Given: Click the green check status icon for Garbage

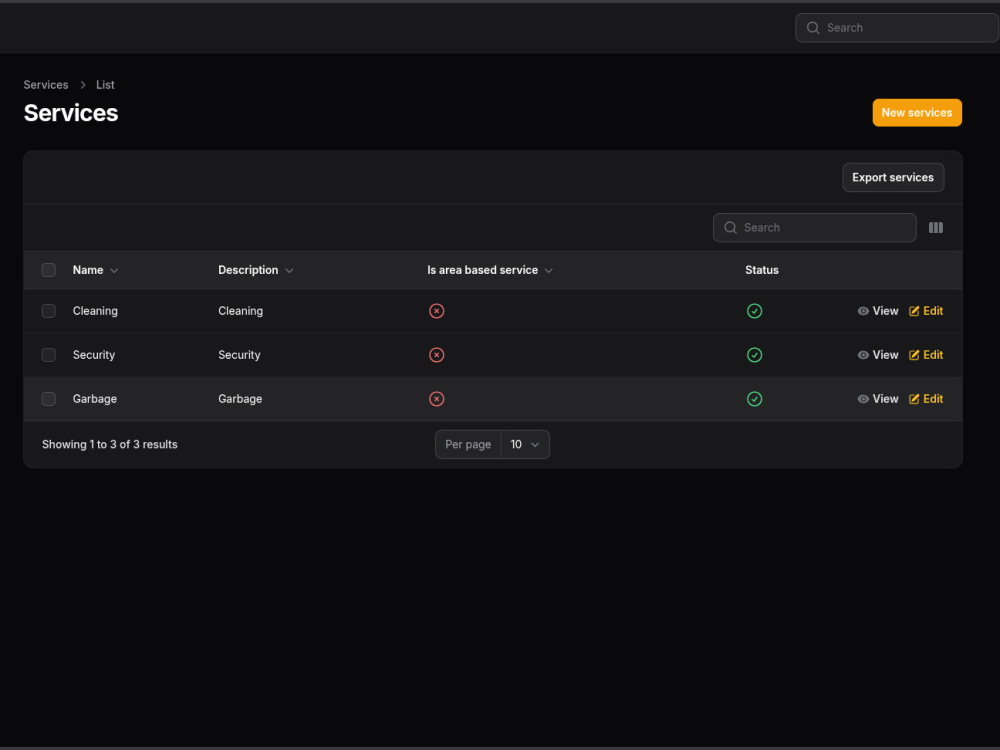Looking at the screenshot, I should pyautogui.click(x=754, y=399).
